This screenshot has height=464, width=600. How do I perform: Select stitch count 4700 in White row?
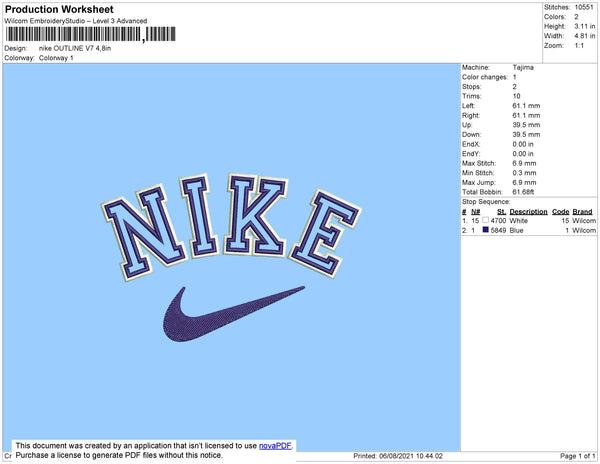pyautogui.click(x=498, y=221)
